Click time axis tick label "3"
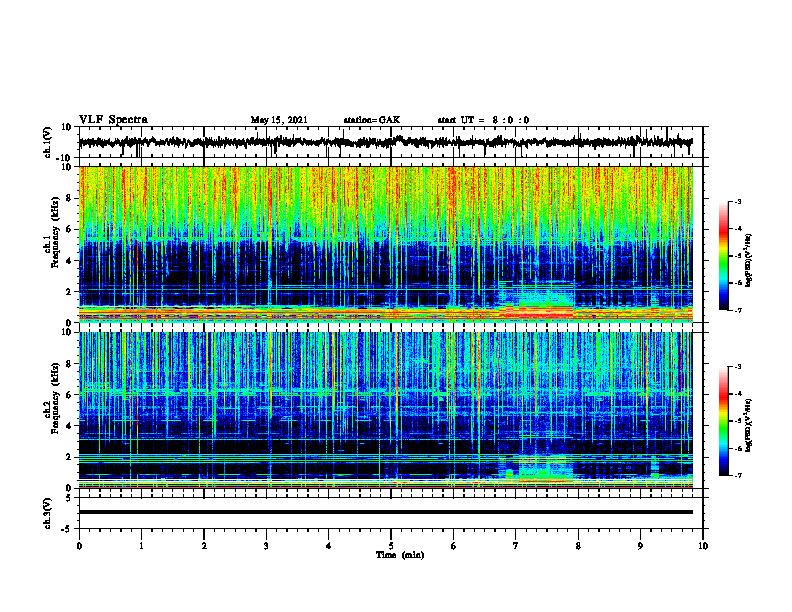 click(x=266, y=546)
